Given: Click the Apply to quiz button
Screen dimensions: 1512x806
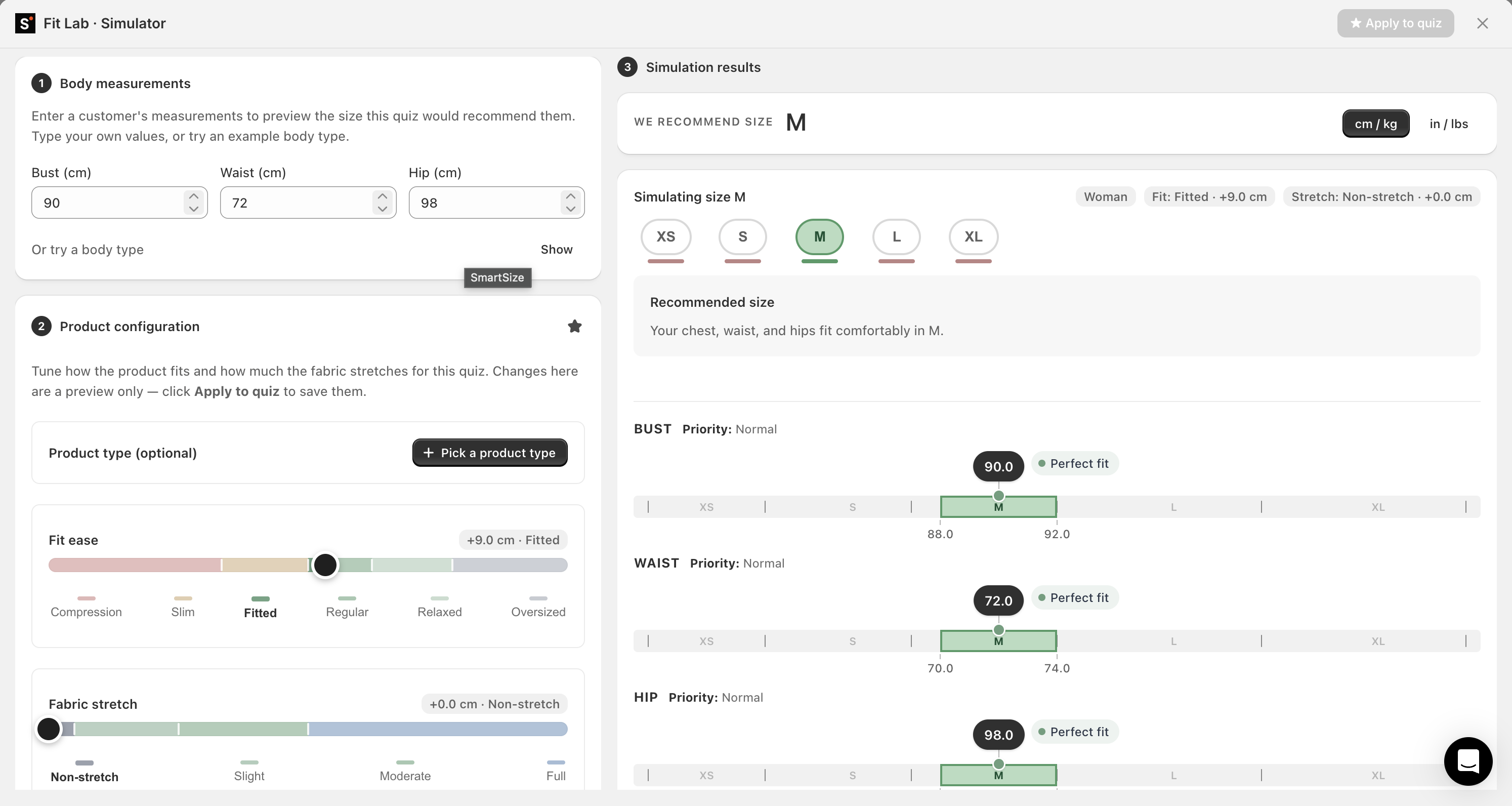Looking at the screenshot, I should (x=1395, y=23).
